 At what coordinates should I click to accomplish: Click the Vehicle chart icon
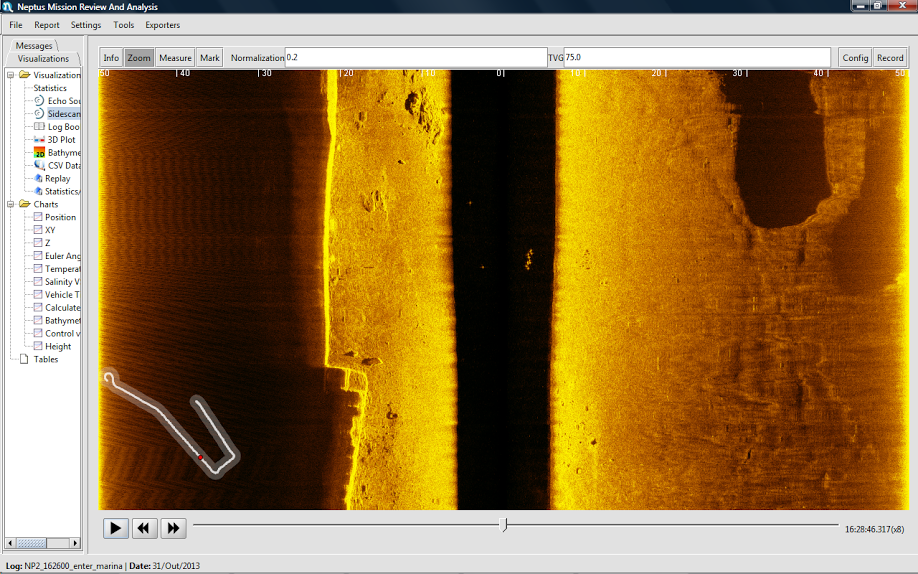coord(38,294)
